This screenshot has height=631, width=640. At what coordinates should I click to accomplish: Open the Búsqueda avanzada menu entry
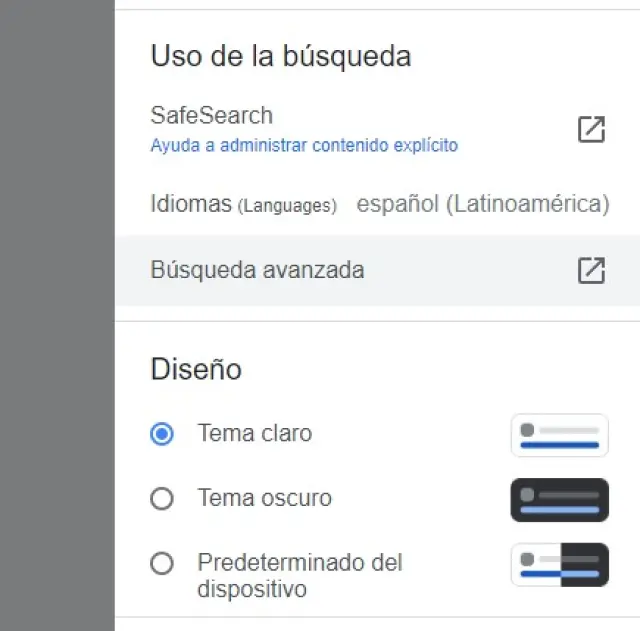(x=257, y=270)
